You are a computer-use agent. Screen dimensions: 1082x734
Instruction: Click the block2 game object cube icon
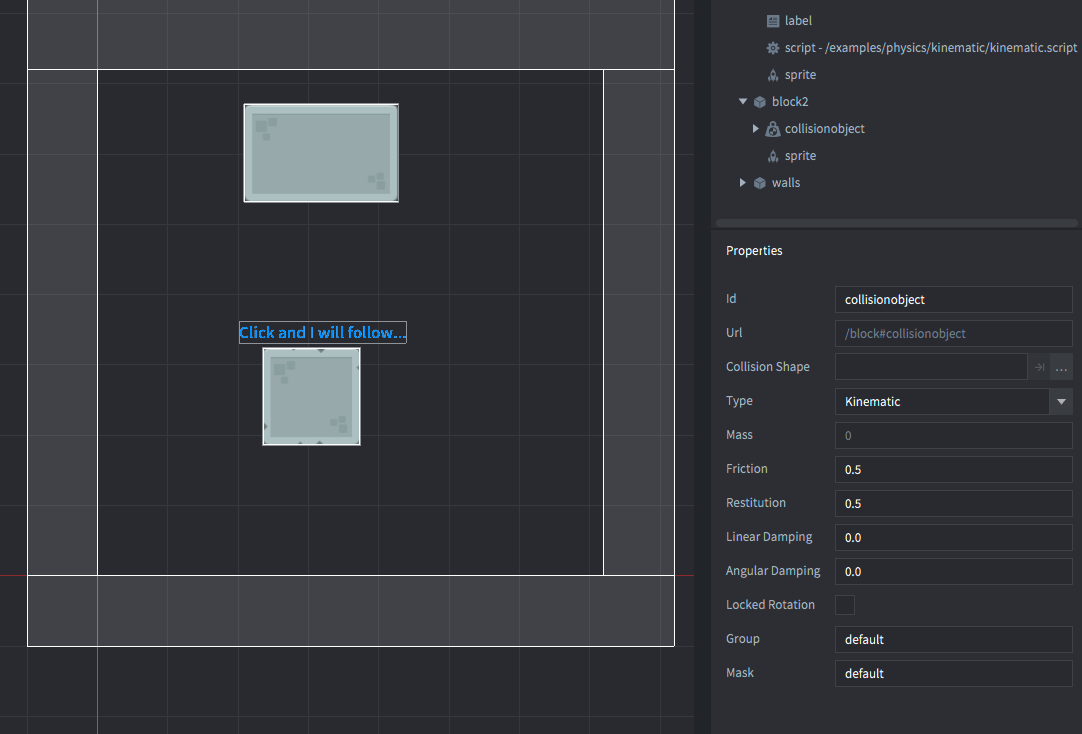pyautogui.click(x=760, y=102)
